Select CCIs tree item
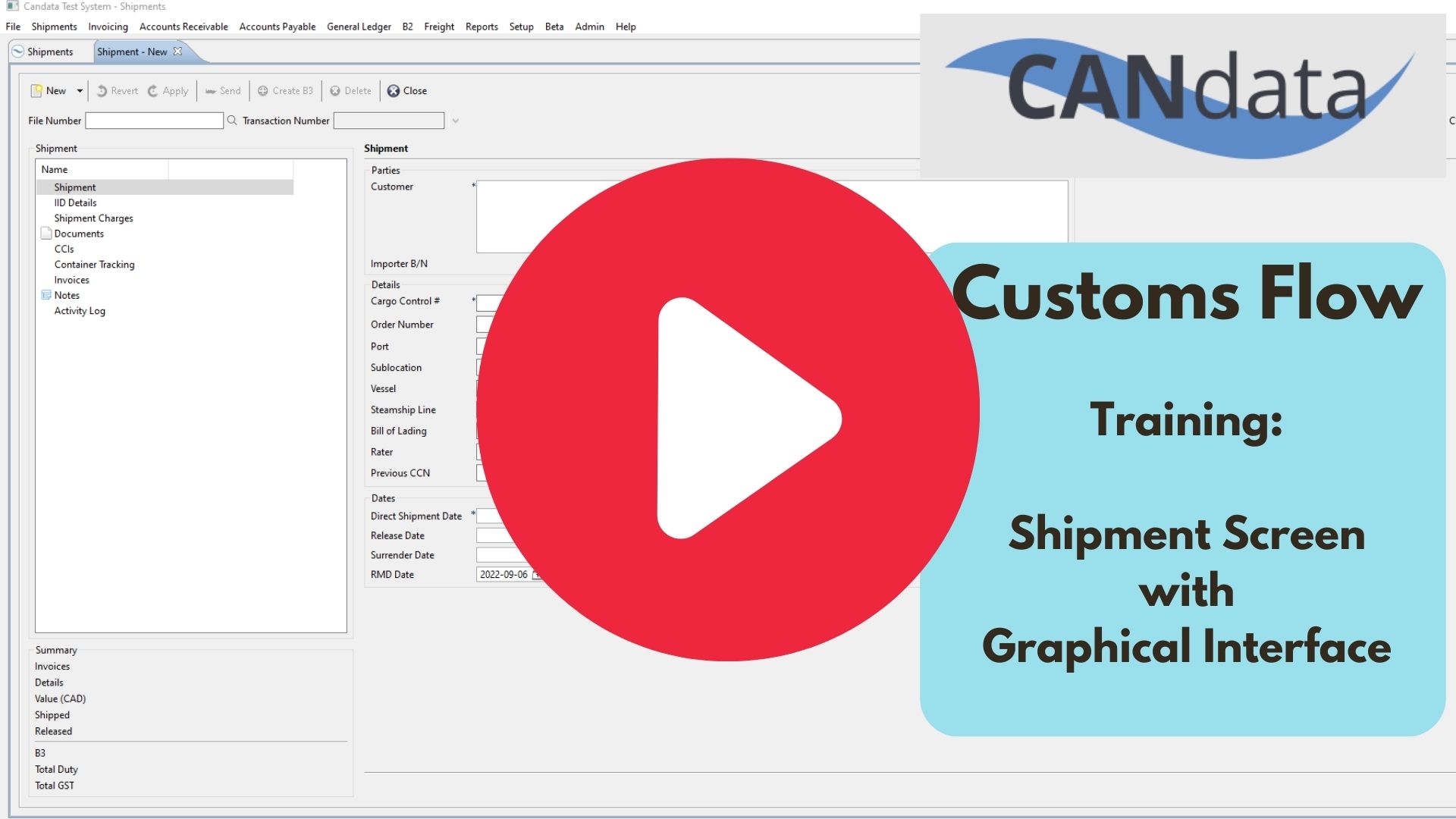Screen dimensions: 1456x819 [x=64, y=249]
